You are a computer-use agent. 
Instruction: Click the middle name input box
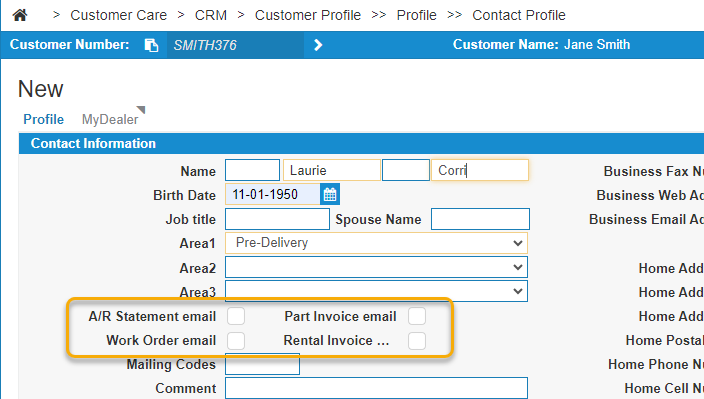tap(405, 170)
